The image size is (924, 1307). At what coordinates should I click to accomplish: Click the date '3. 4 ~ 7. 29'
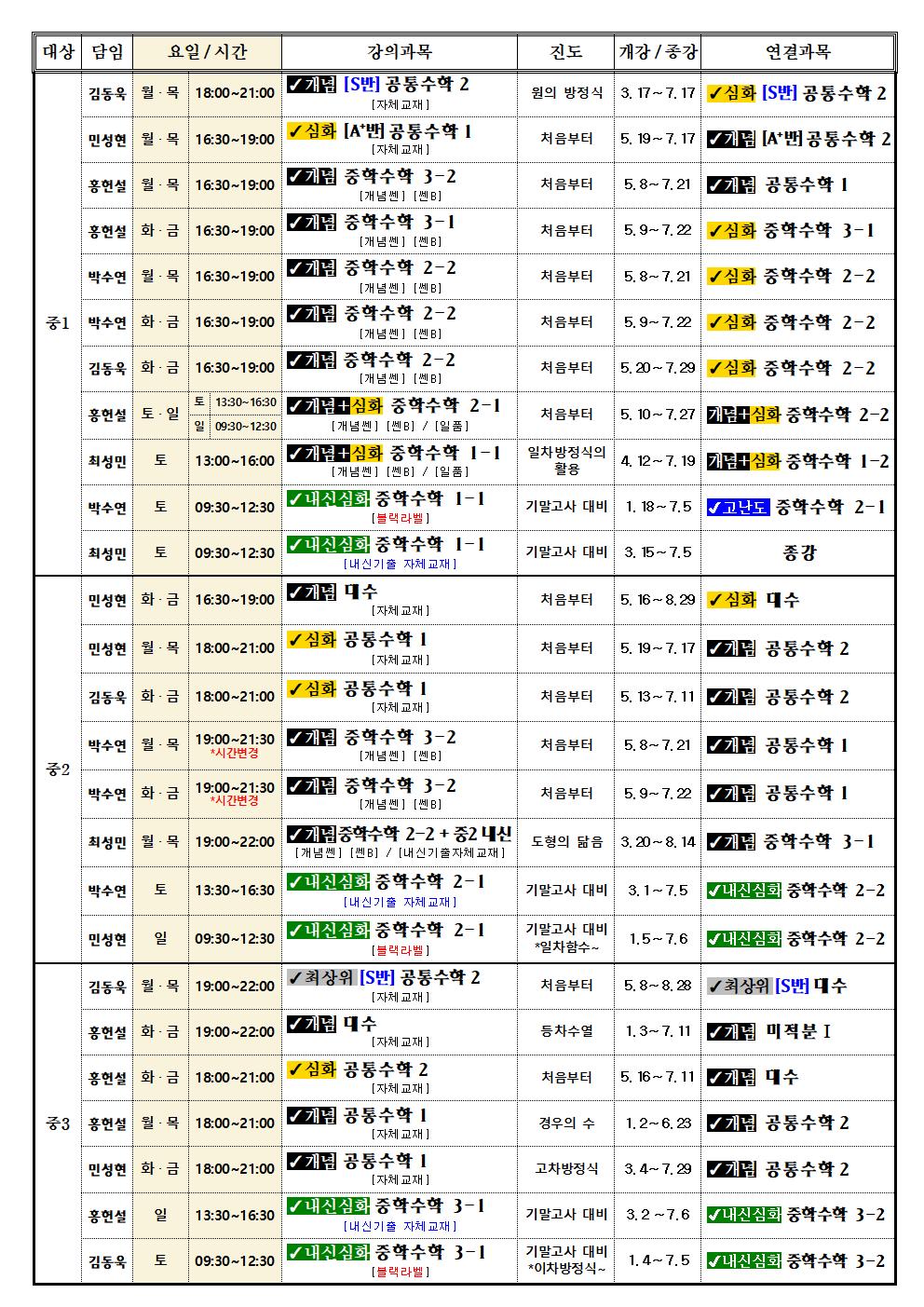click(x=658, y=1168)
